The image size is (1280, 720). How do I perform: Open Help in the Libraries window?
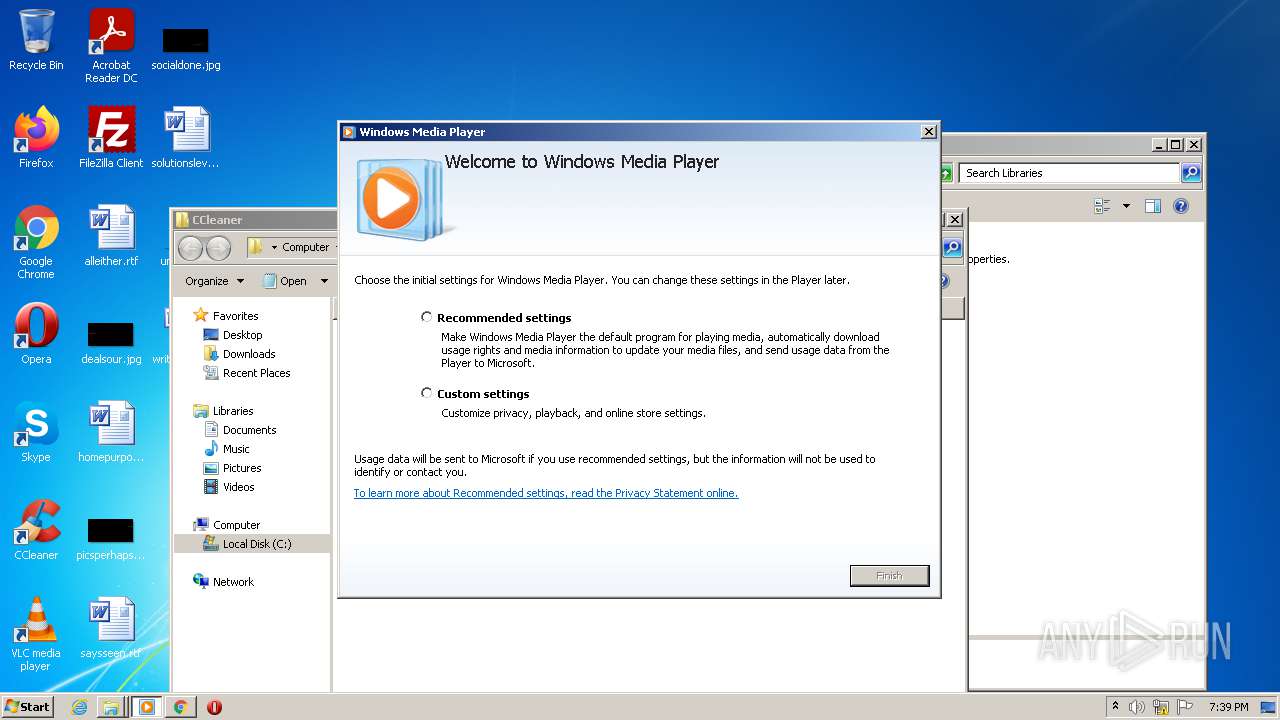coord(1181,206)
